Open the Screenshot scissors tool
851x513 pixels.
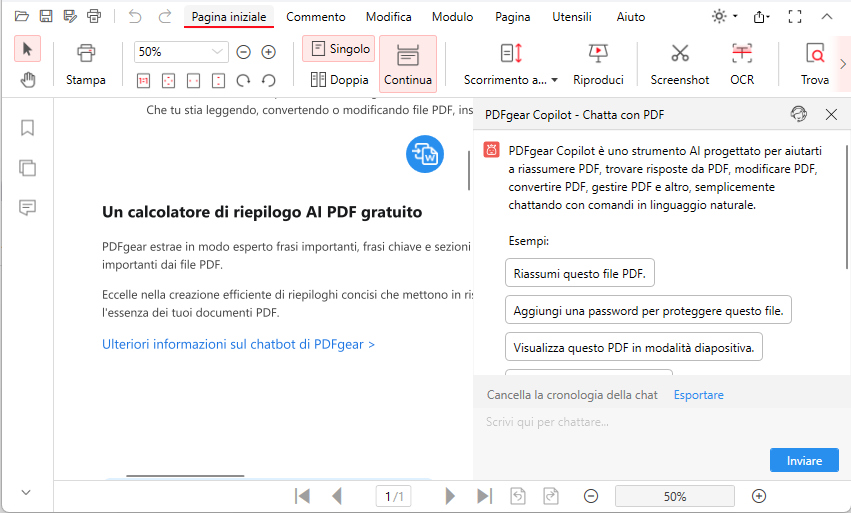[679, 64]
